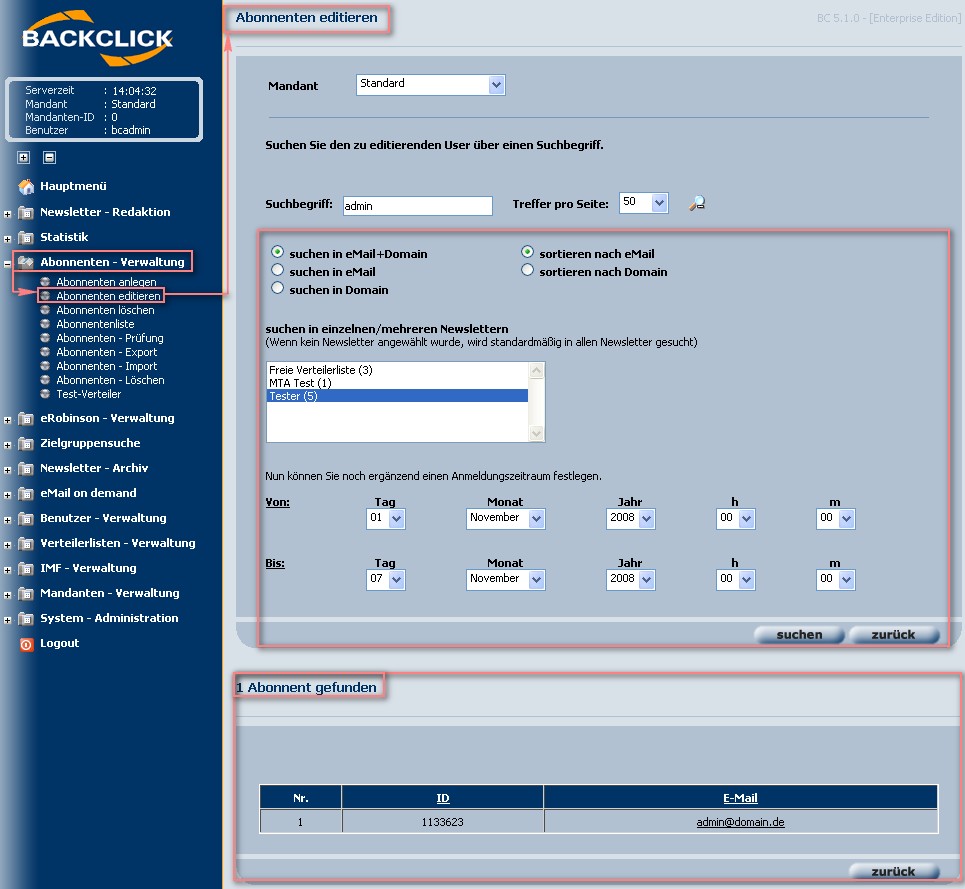This screenshot has width=965, height=889.
Task: Select 'suchen in Domain' radio option
Action: [278, 289]
